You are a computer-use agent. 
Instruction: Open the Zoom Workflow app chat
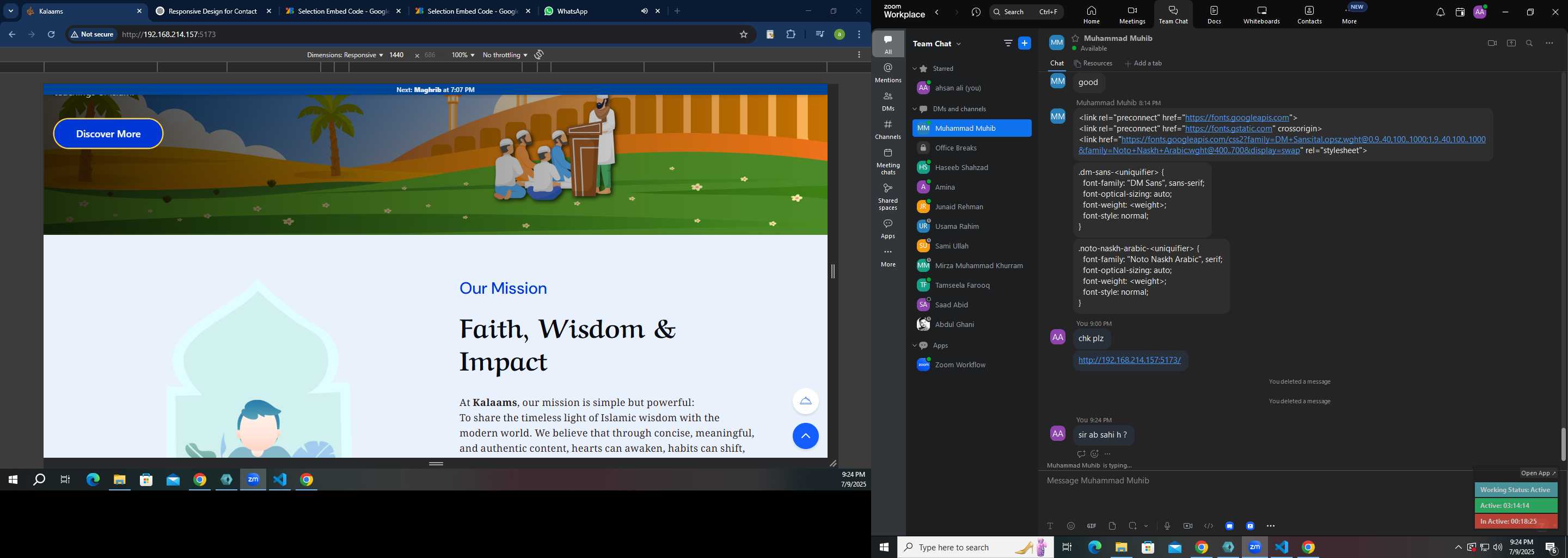pyautogui.click(x=971, y=365)
